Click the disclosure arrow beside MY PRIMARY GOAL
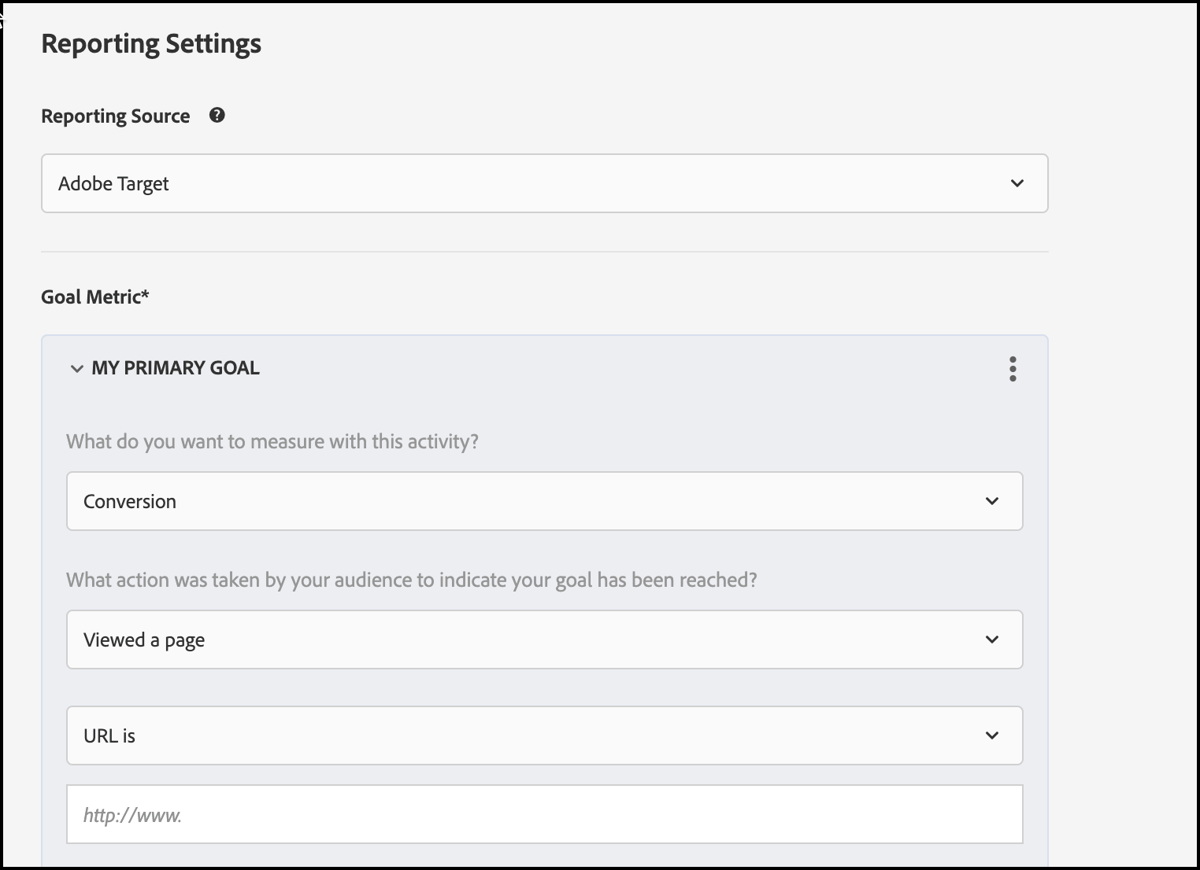This screenshot has height=870, width=1200. [77, 368]
